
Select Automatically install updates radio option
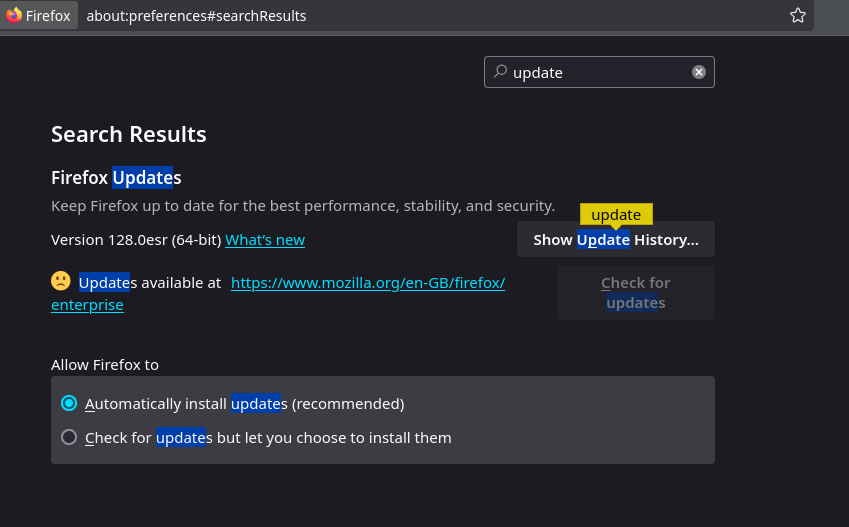(x=69, y=404)
